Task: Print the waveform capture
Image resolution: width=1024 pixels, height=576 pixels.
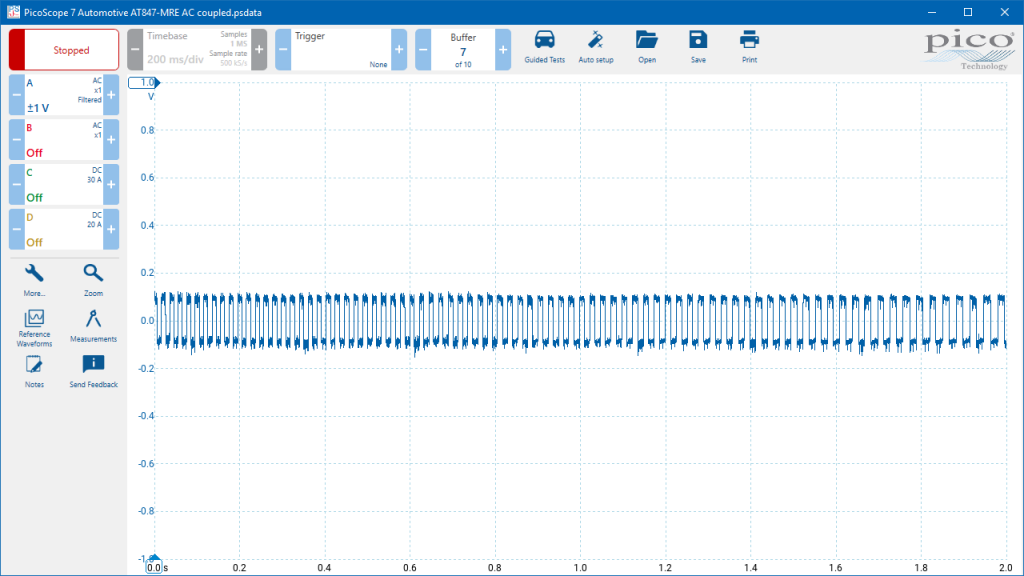Action: click(x=749, y=48)
